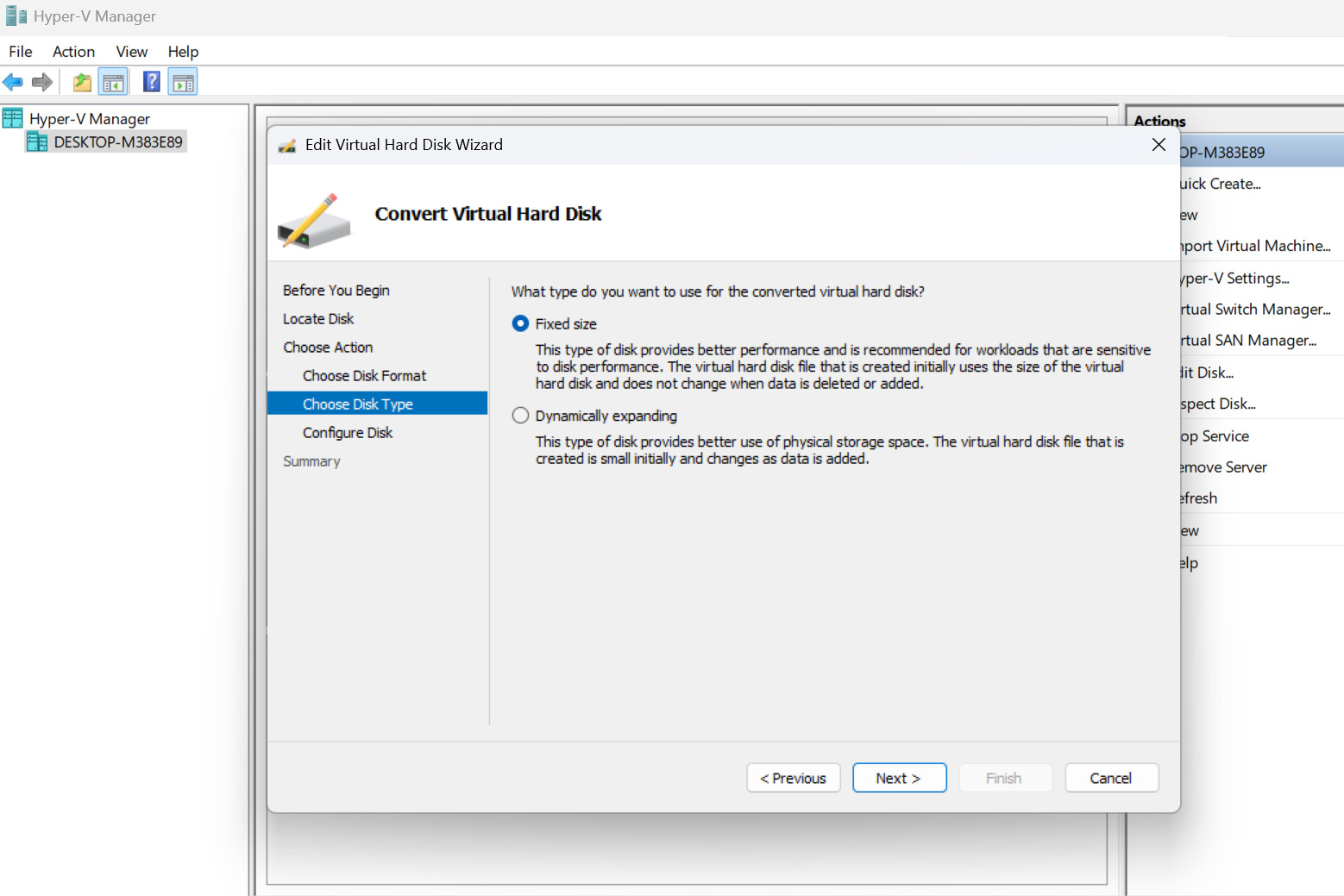Image resolution: width=1344 pixels, height=896 pixels.
Task: Click the DESKTOP-M383E89 header in Actions pane
Action: 1261,153
